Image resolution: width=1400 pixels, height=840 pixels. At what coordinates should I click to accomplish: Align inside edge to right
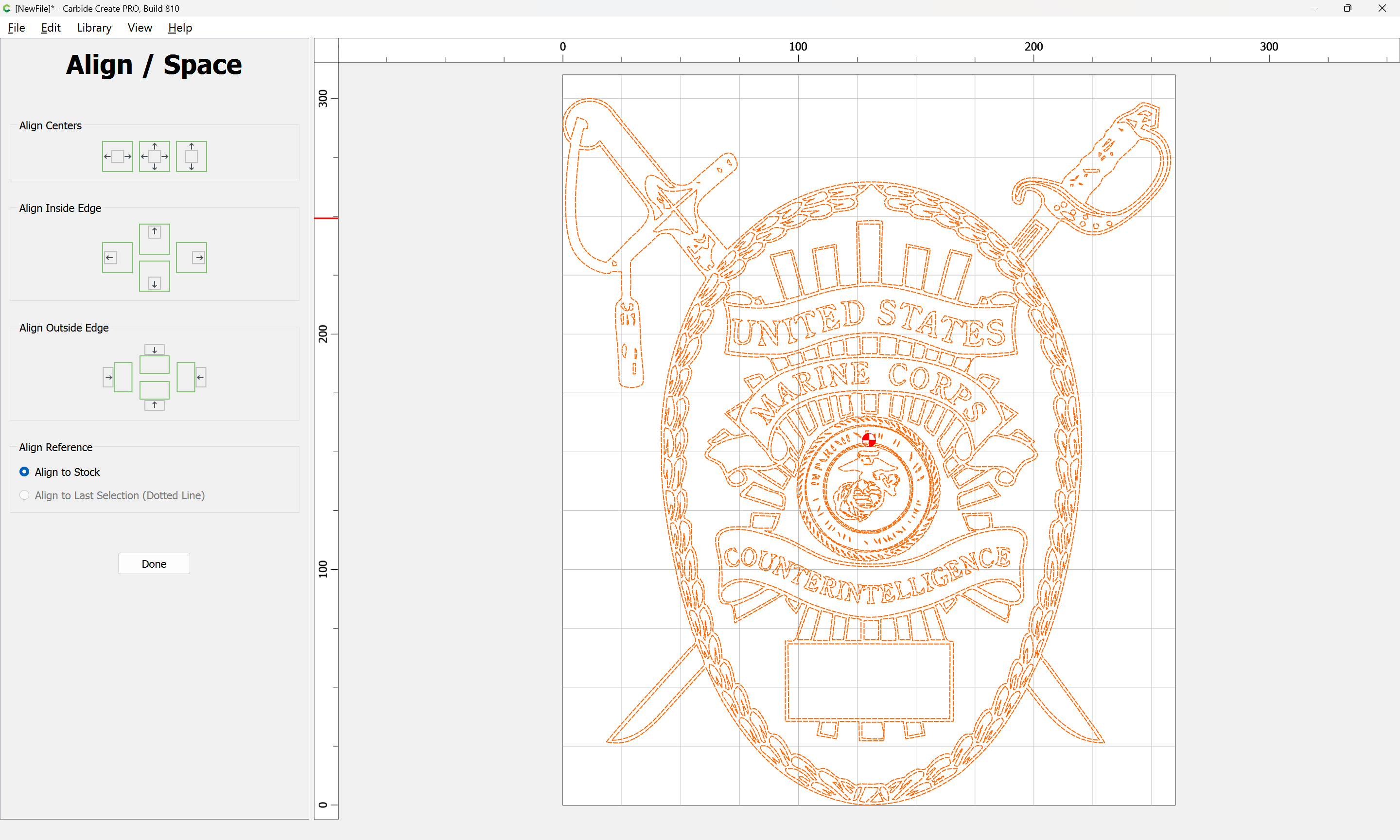click(x=191, y=258)
